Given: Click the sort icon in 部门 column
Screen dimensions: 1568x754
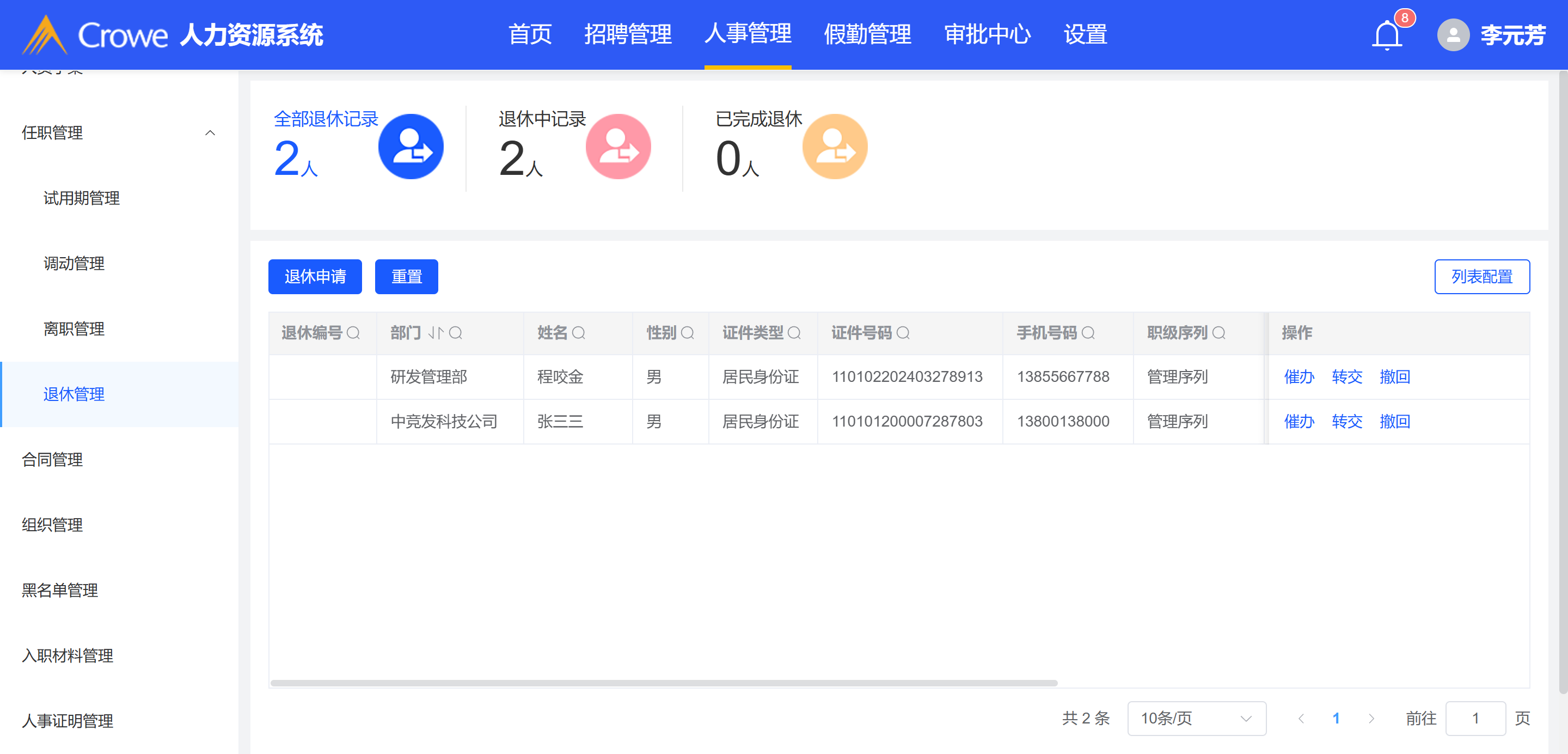Looking at the screenshot, I should [x=436, y=332].
